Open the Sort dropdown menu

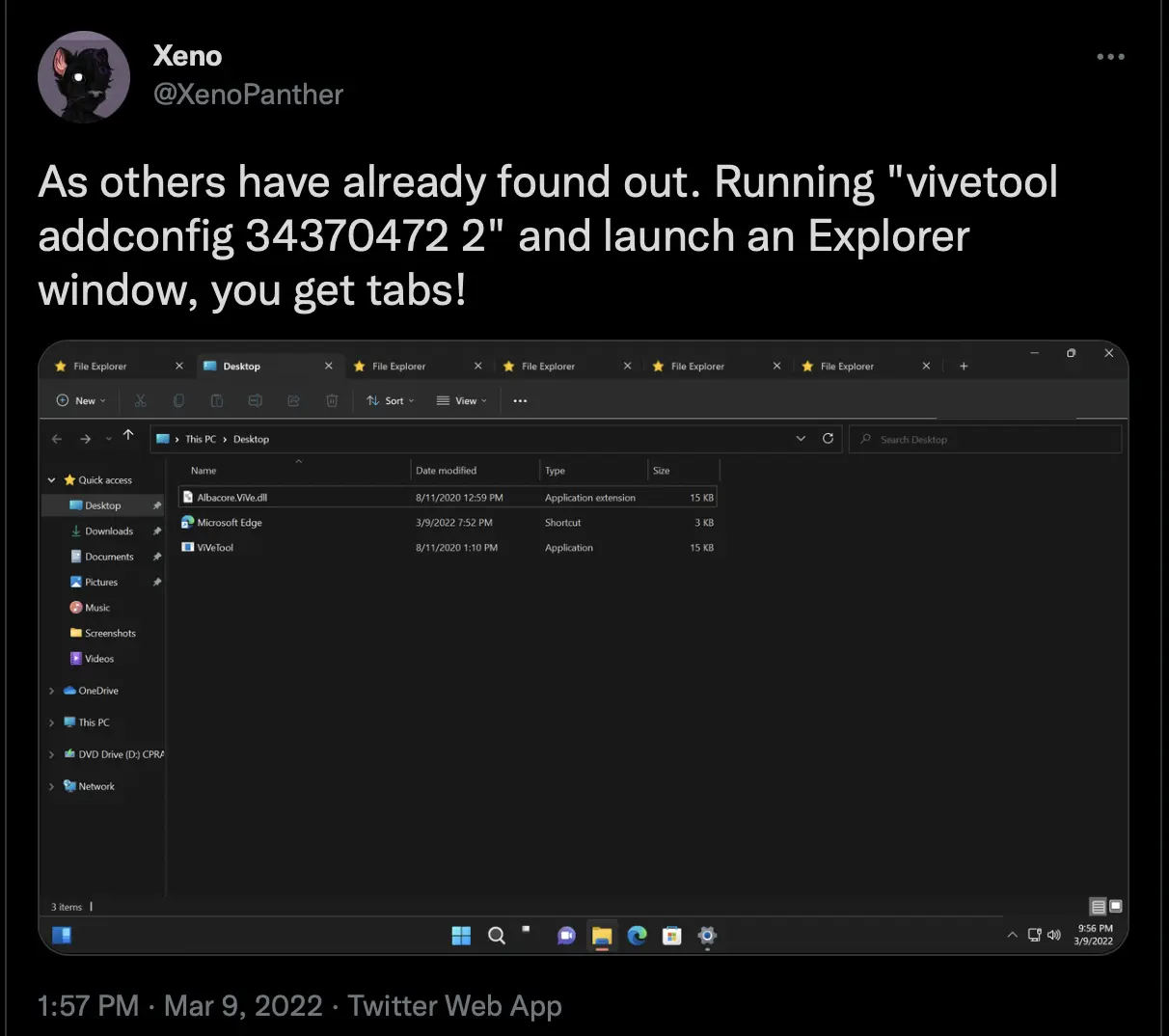[x=391, y=400]
